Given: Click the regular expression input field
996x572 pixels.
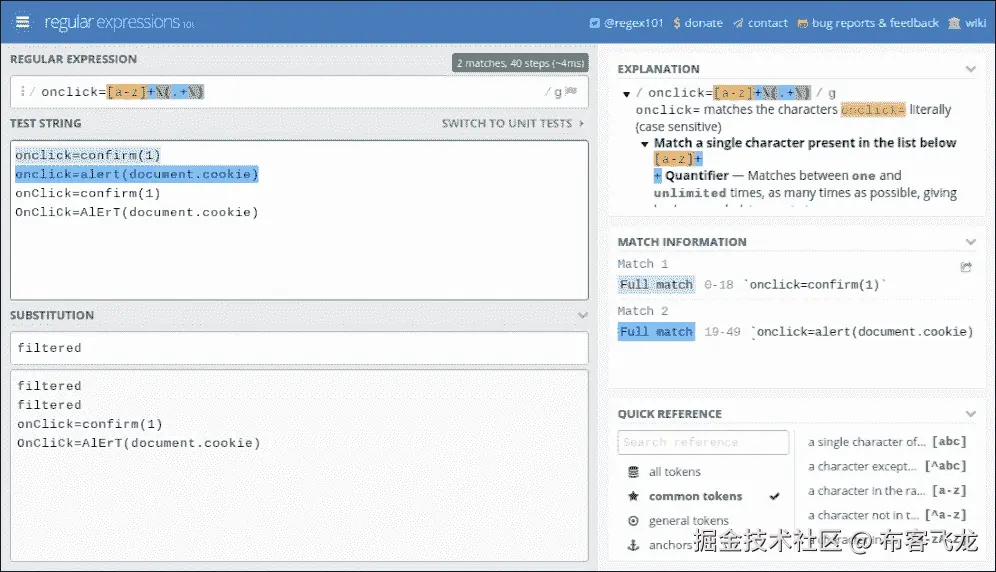Looking at the screenshot, I should (299, 92).
